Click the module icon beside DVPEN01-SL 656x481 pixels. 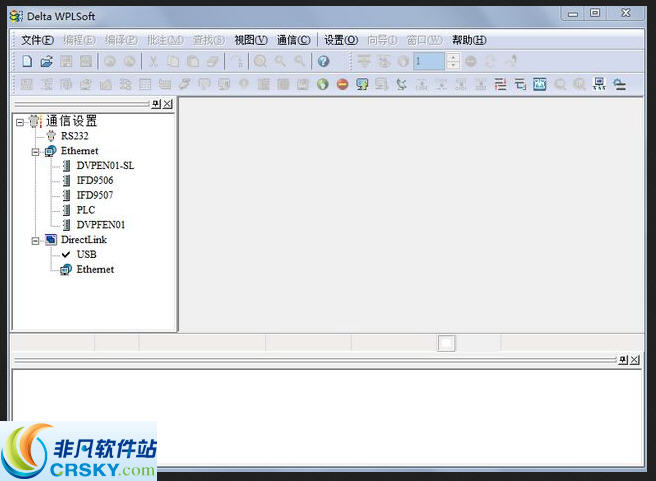point(66,166)
